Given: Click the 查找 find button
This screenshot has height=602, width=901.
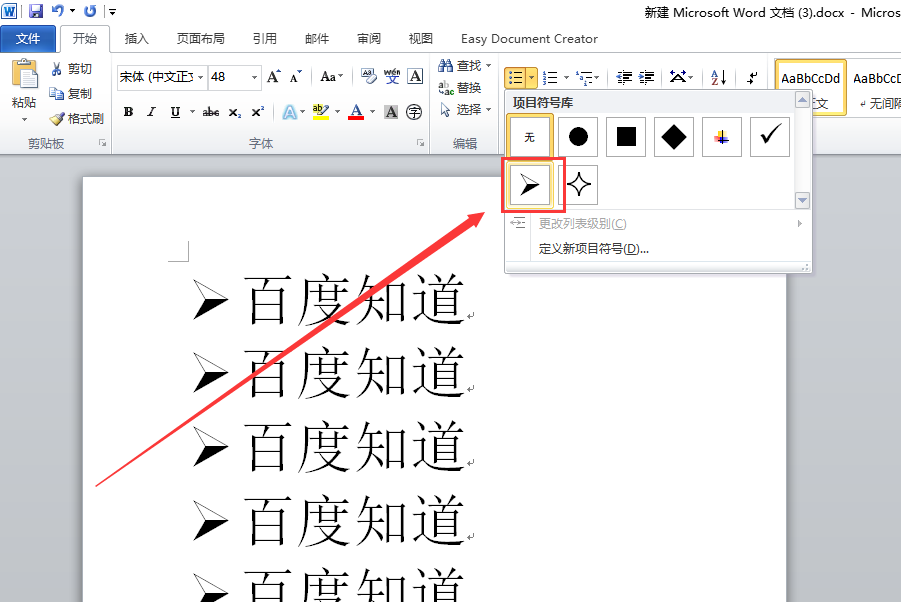Looking at the screenshot, I should pyautogui.click(x=464, y=65).
